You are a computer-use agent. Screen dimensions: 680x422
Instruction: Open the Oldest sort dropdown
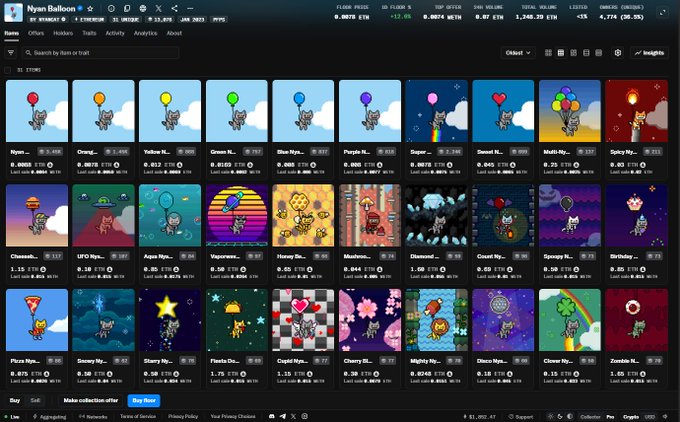coord(518,52)
